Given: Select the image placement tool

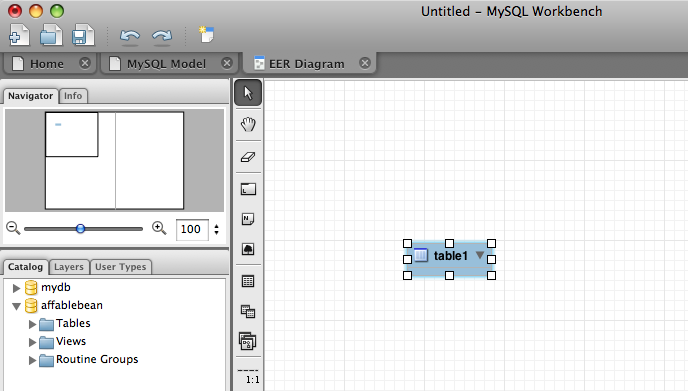Looking at the screenshot, I should pyautogui.click(x=248, y=249).
